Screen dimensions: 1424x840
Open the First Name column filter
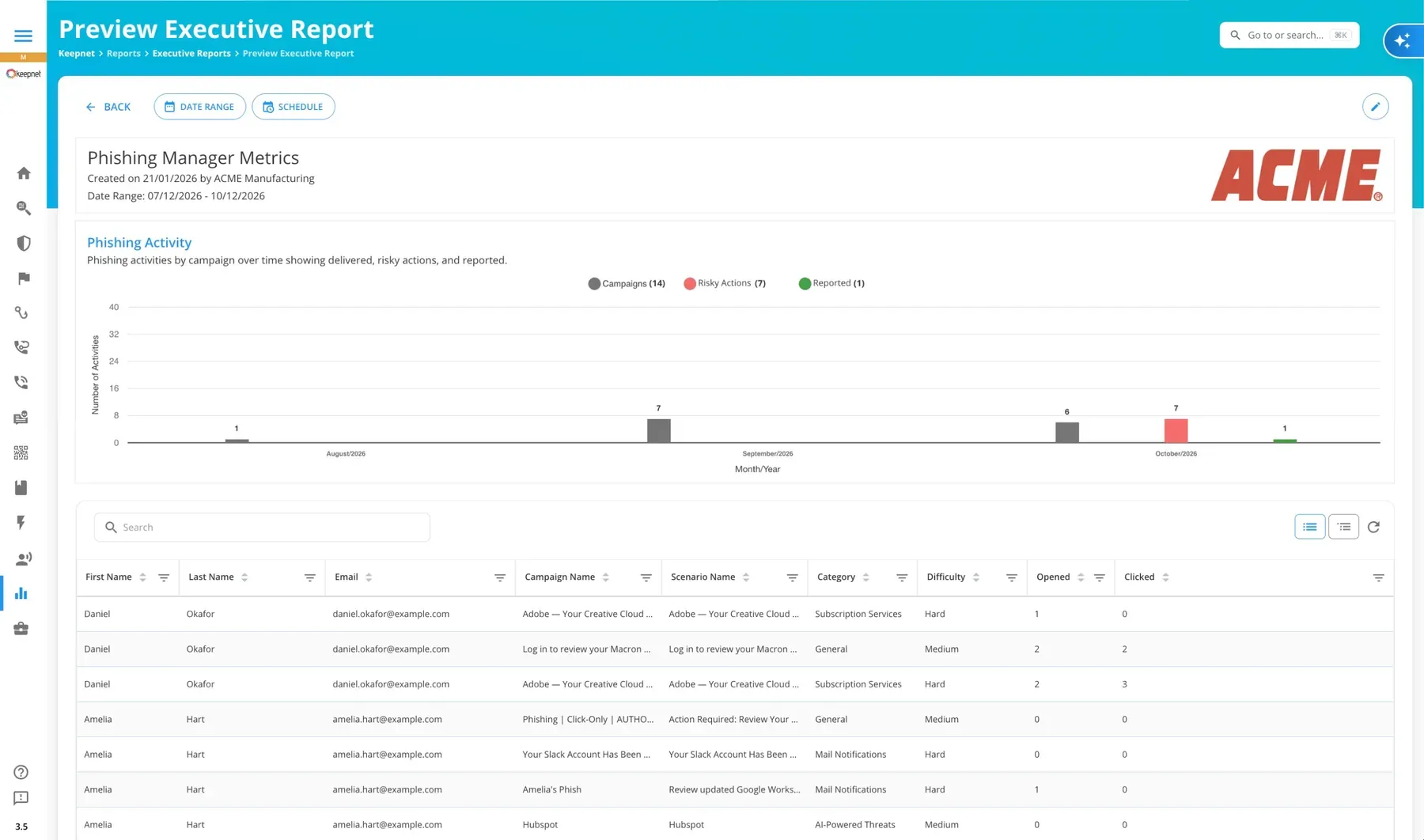tap(164, 577)
